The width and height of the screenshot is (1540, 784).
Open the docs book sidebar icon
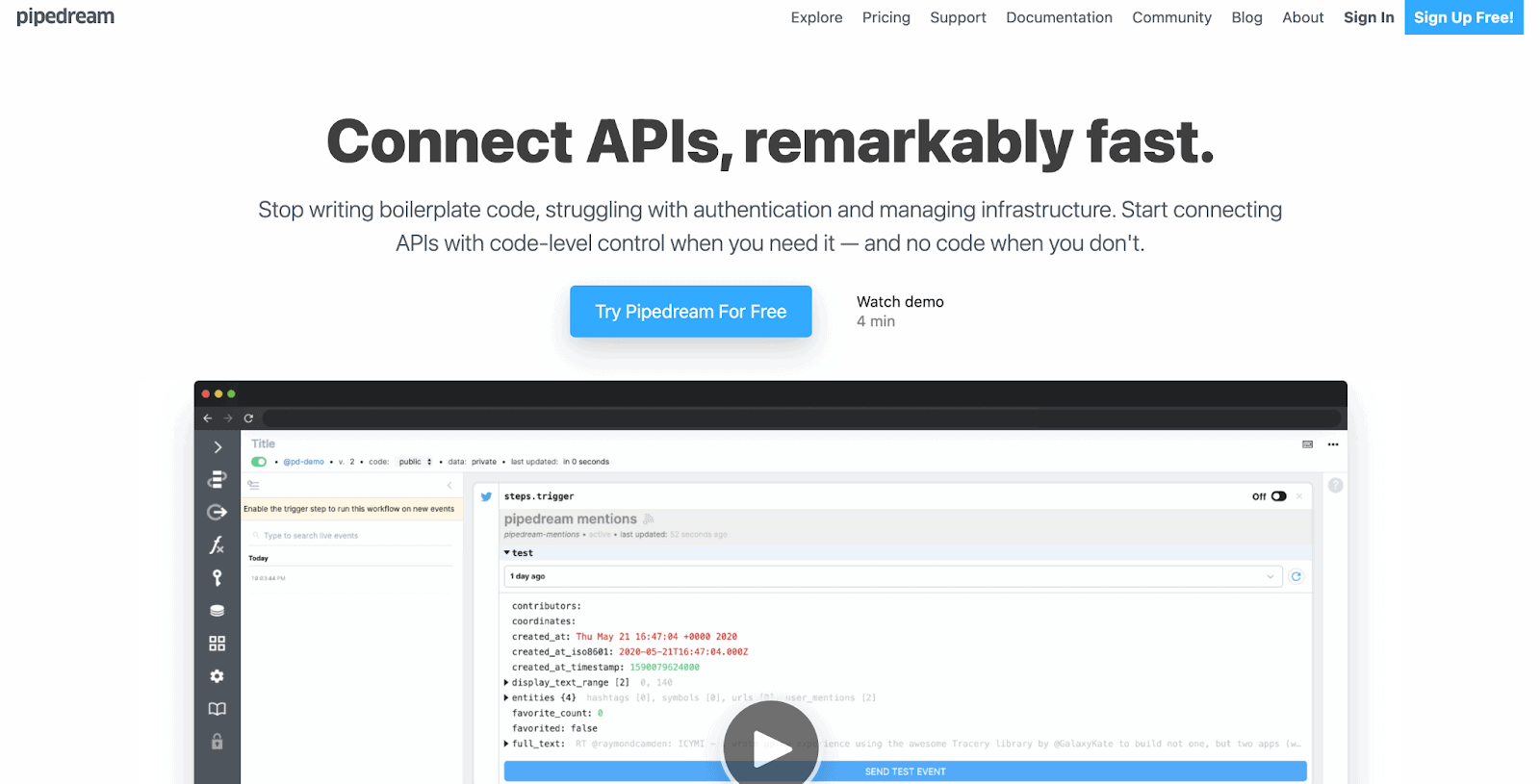tap(218, 709)
